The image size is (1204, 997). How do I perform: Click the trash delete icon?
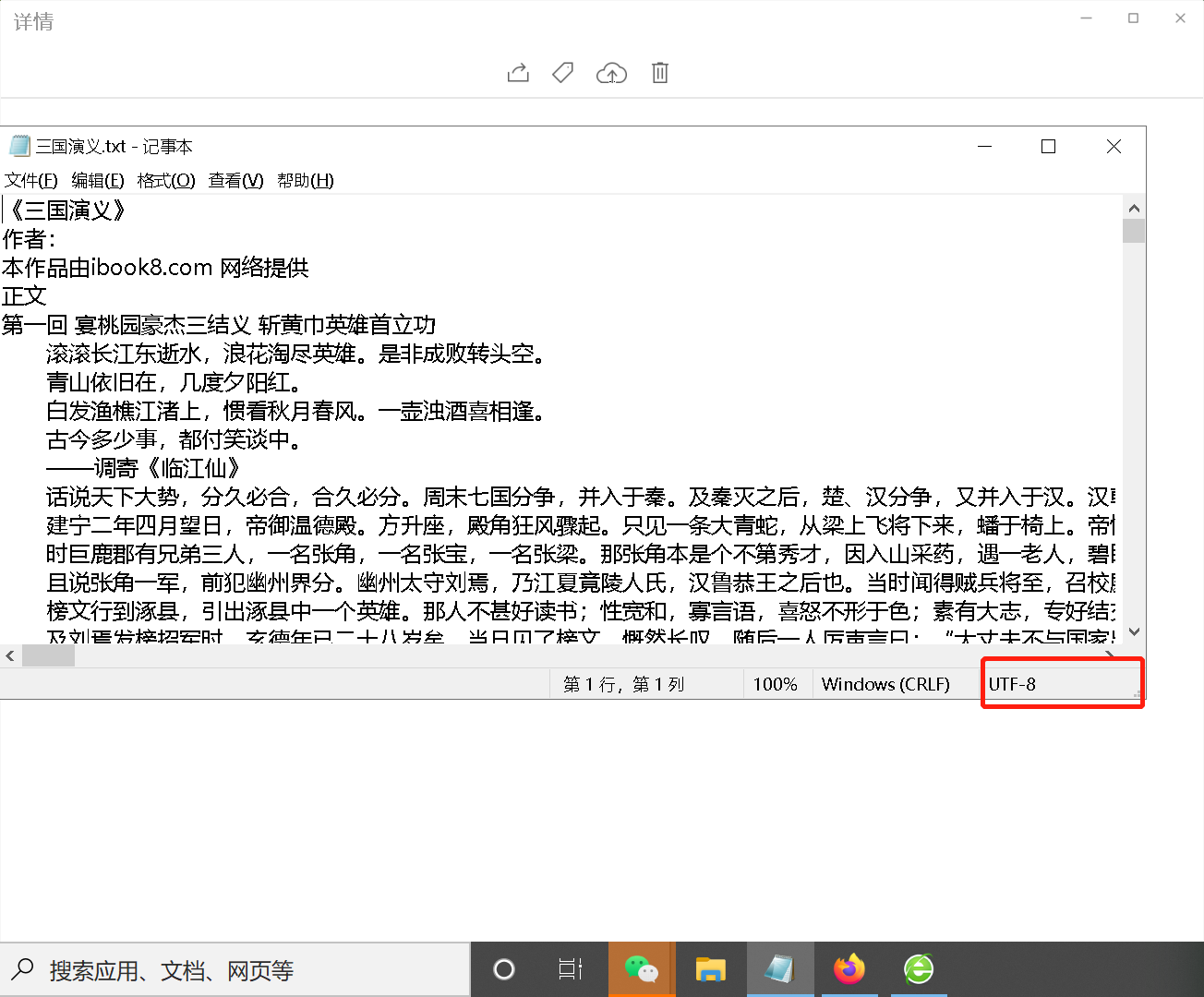pyautogui.click(x=659, y=73)
